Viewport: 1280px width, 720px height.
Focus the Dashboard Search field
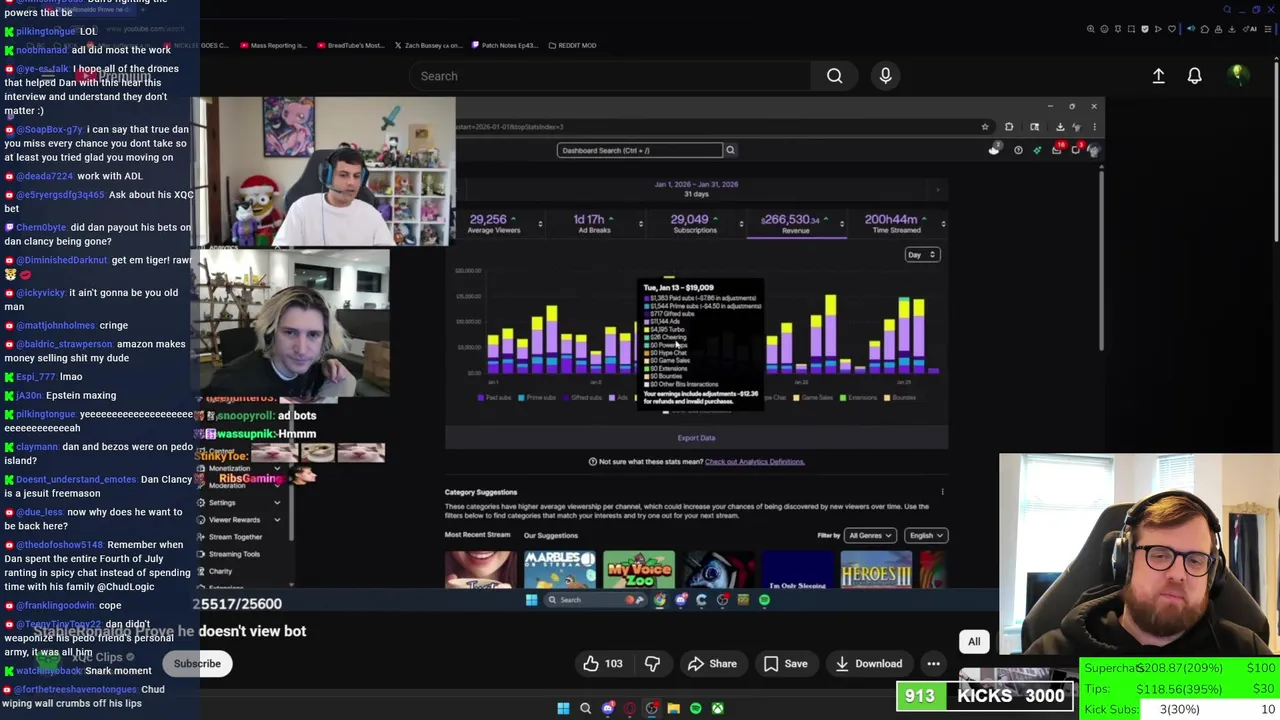point(639,150)
